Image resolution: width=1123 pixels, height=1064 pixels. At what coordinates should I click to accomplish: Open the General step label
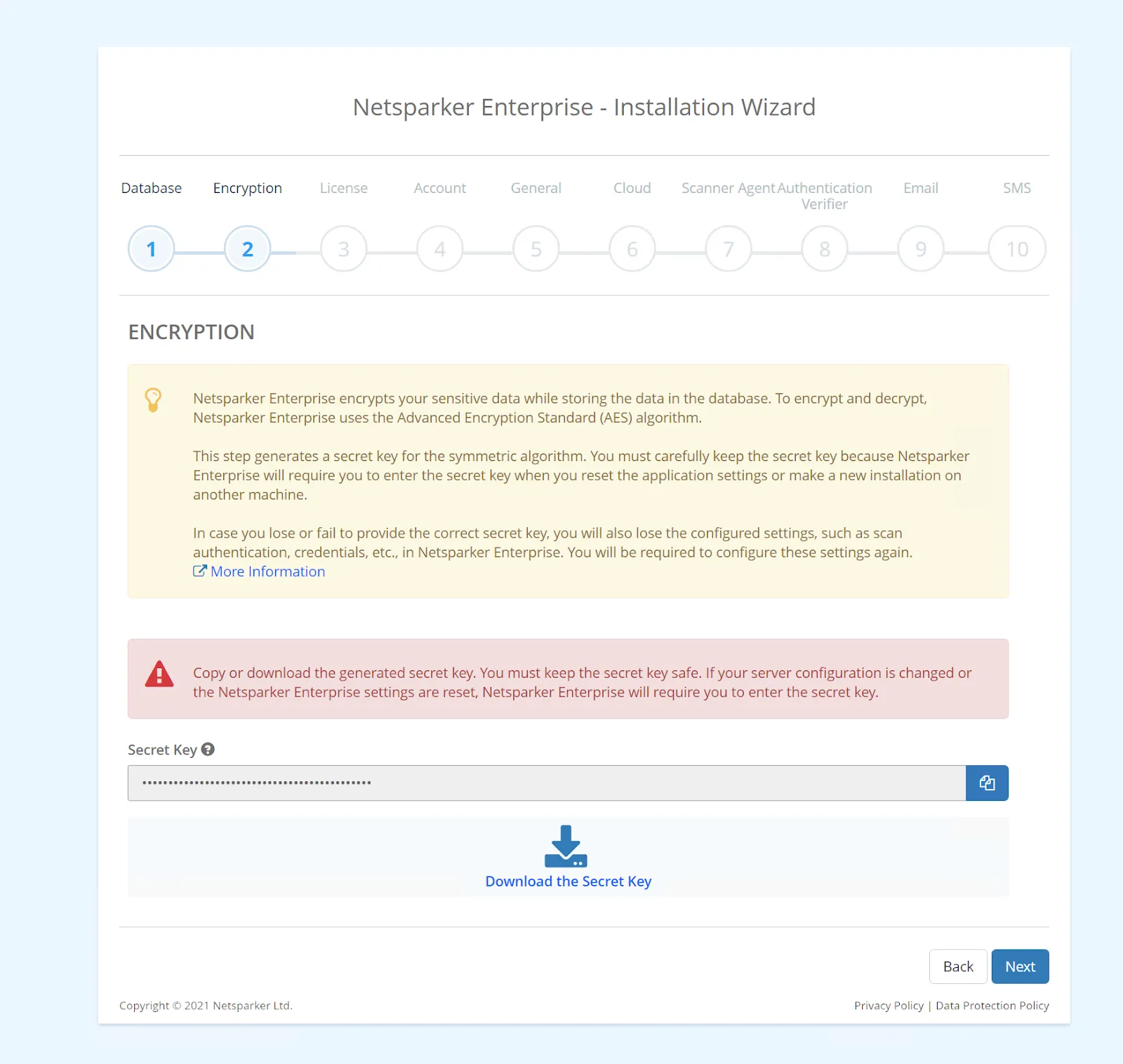[536, 188]
